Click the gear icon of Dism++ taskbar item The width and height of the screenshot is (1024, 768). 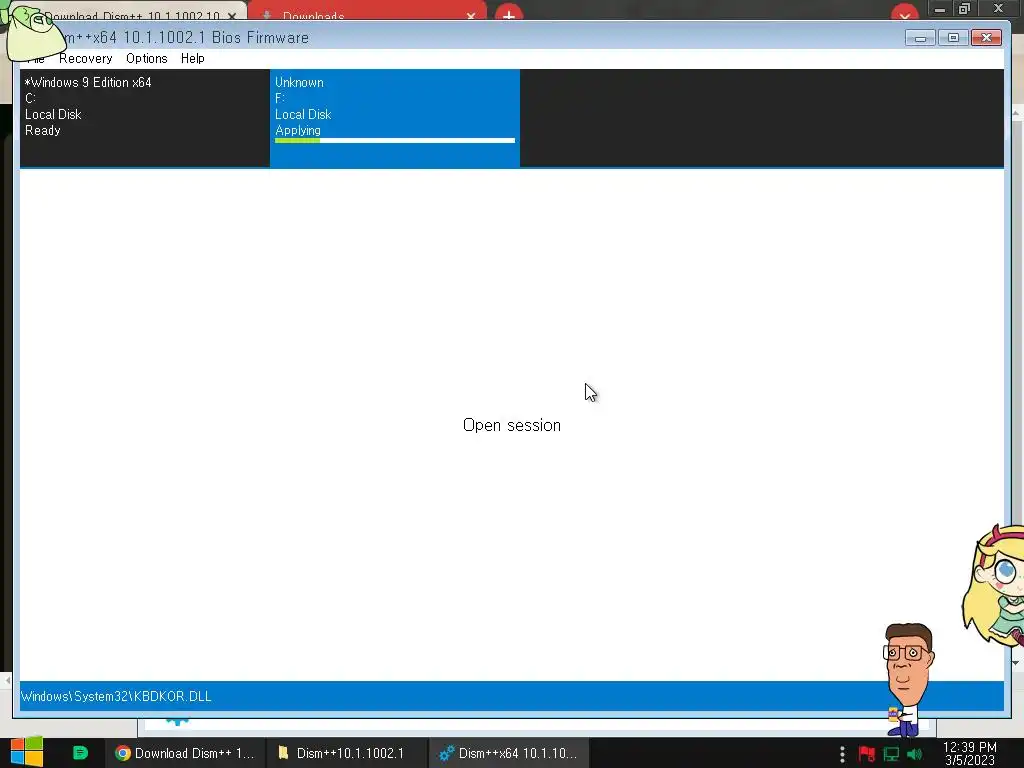click(x=446, y=753)
